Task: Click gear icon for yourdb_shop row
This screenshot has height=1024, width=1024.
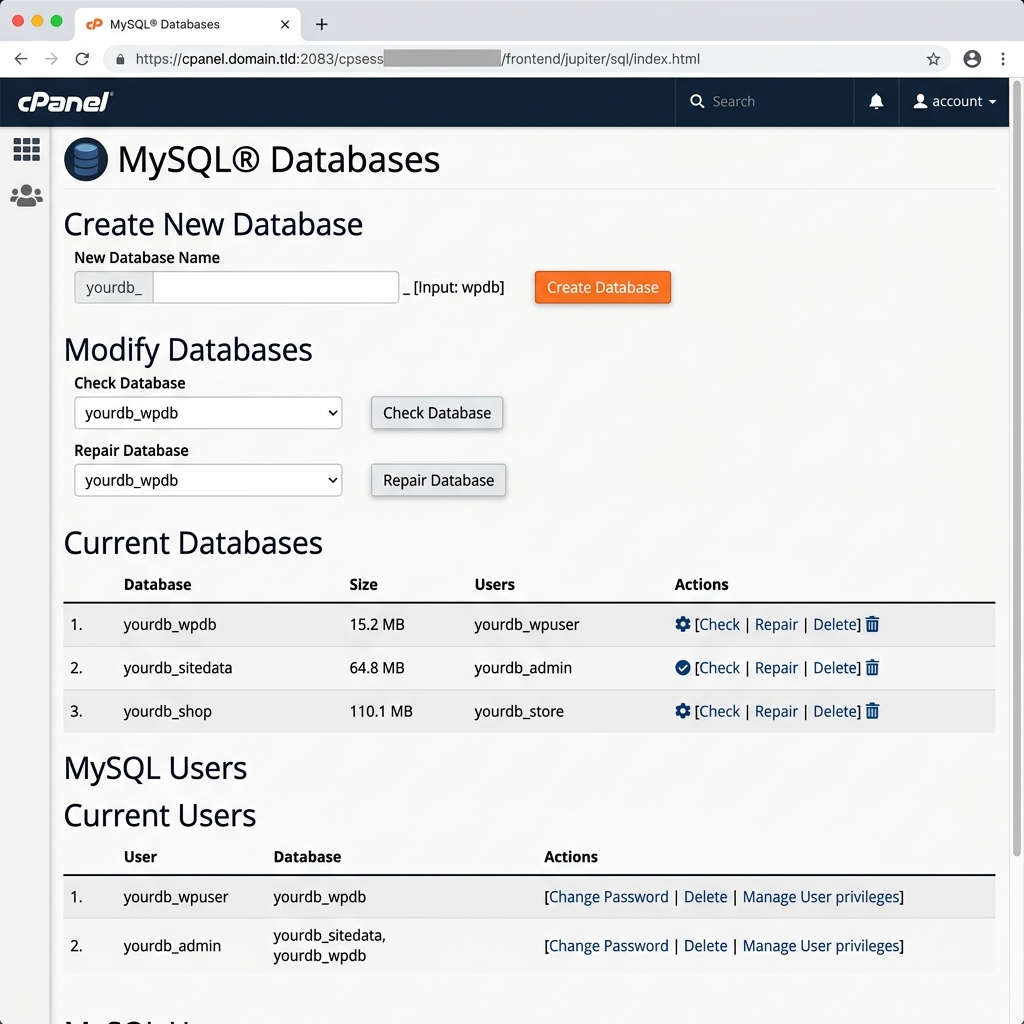Action: pyautogui.click(x=682, y=711)
